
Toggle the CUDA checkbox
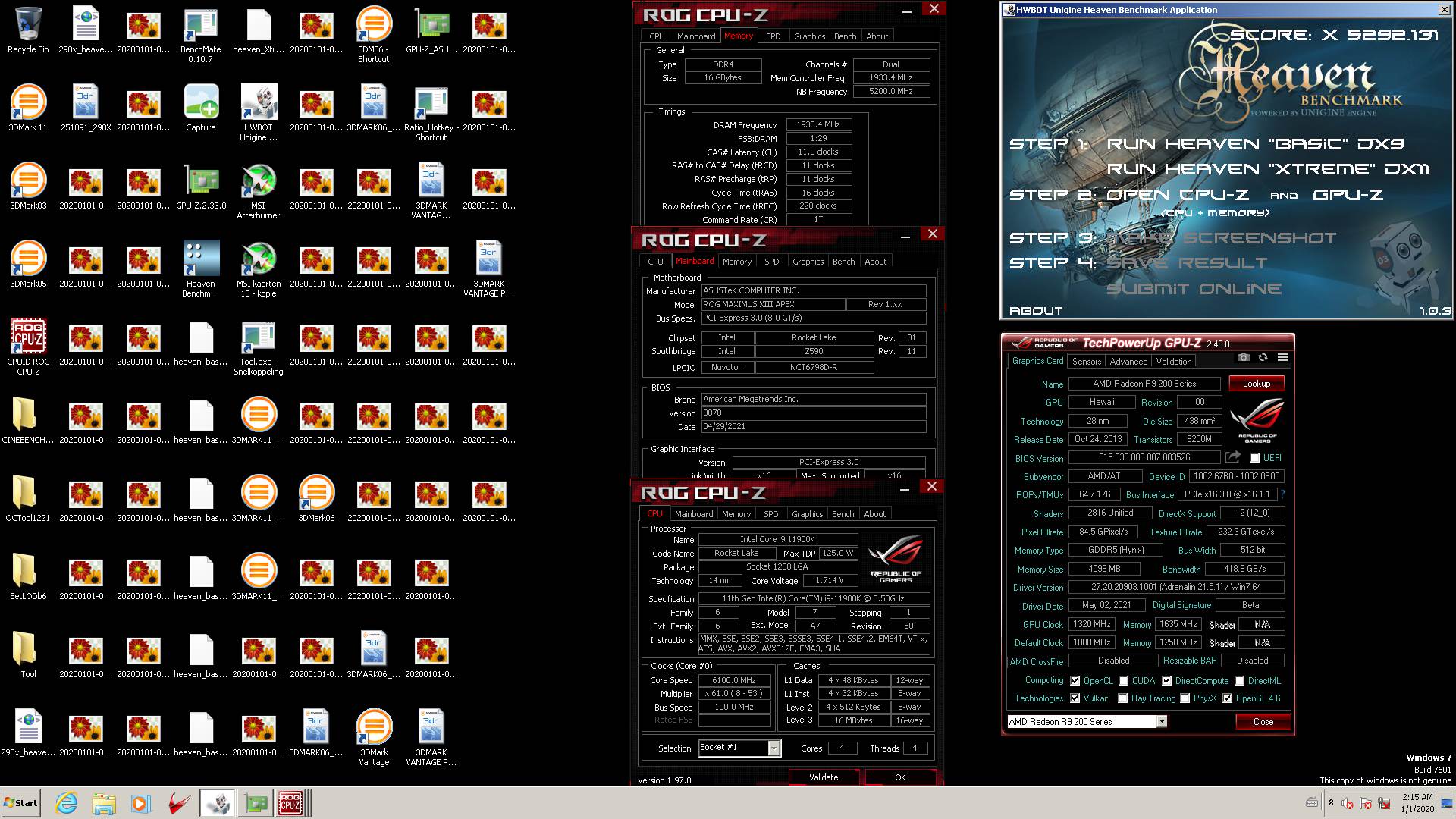click(x=1123, y=681)
